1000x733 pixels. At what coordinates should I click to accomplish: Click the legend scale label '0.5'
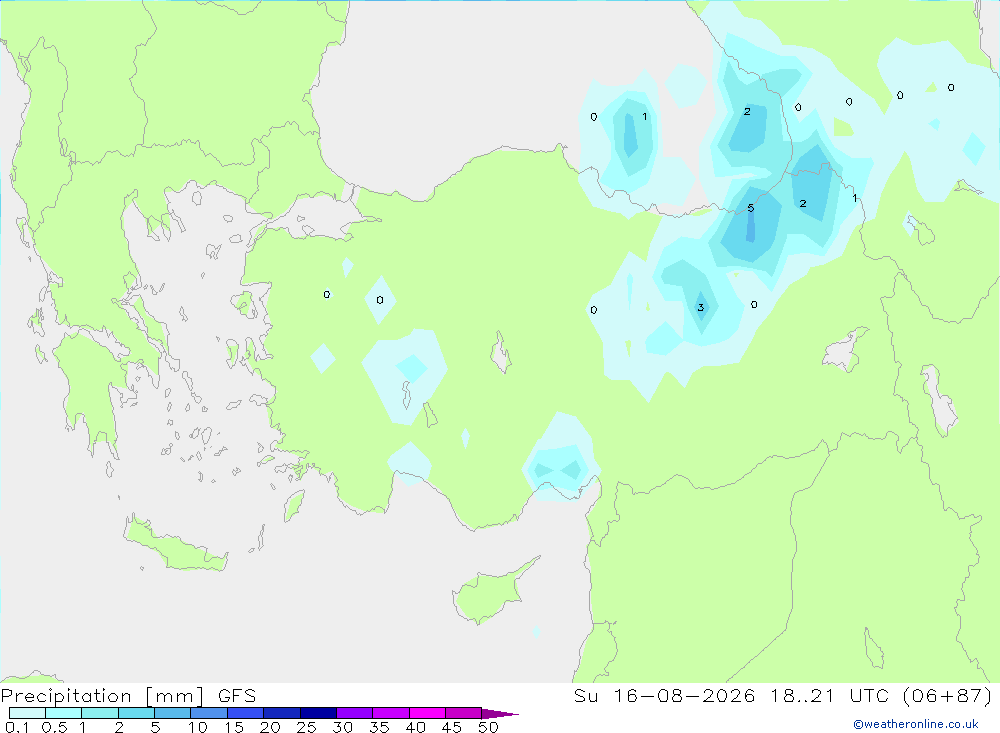(x=54, y=727)
